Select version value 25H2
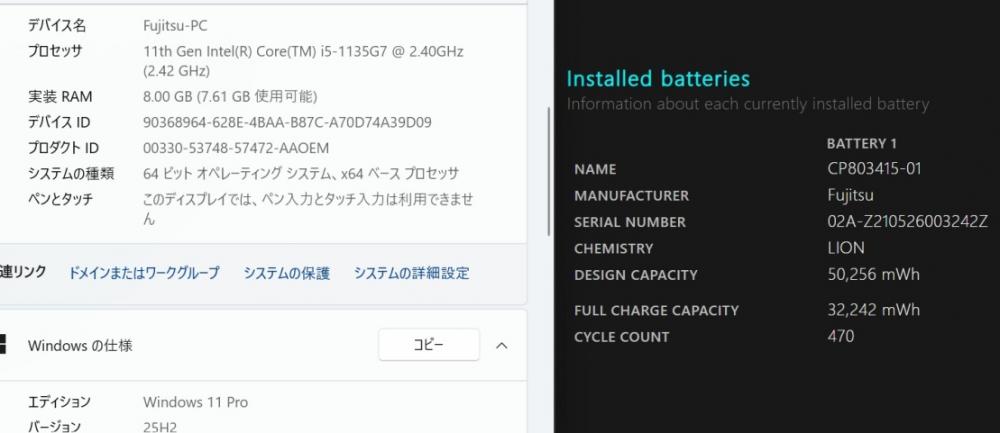The width and height of the screenshot is (1000, 433). click(160, 427)
